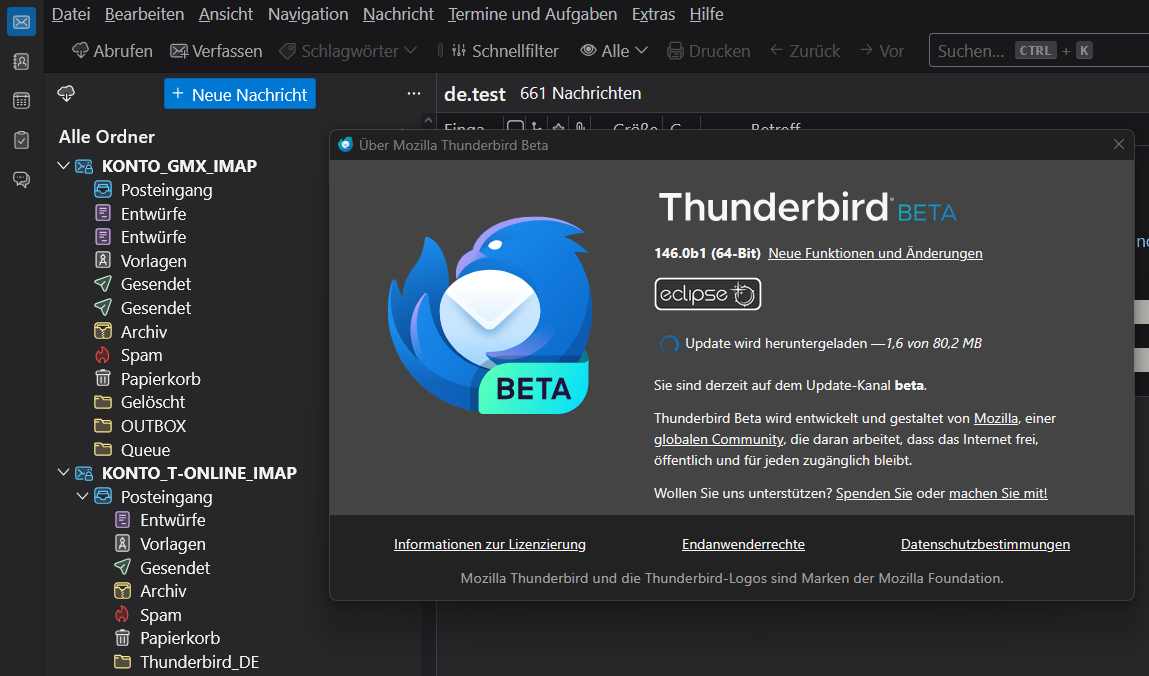Select Posteingang inbox under KONTO_GMX_IMAP
The height and width of the screenshot is (676, 1149).
click(x=166, y=190)
